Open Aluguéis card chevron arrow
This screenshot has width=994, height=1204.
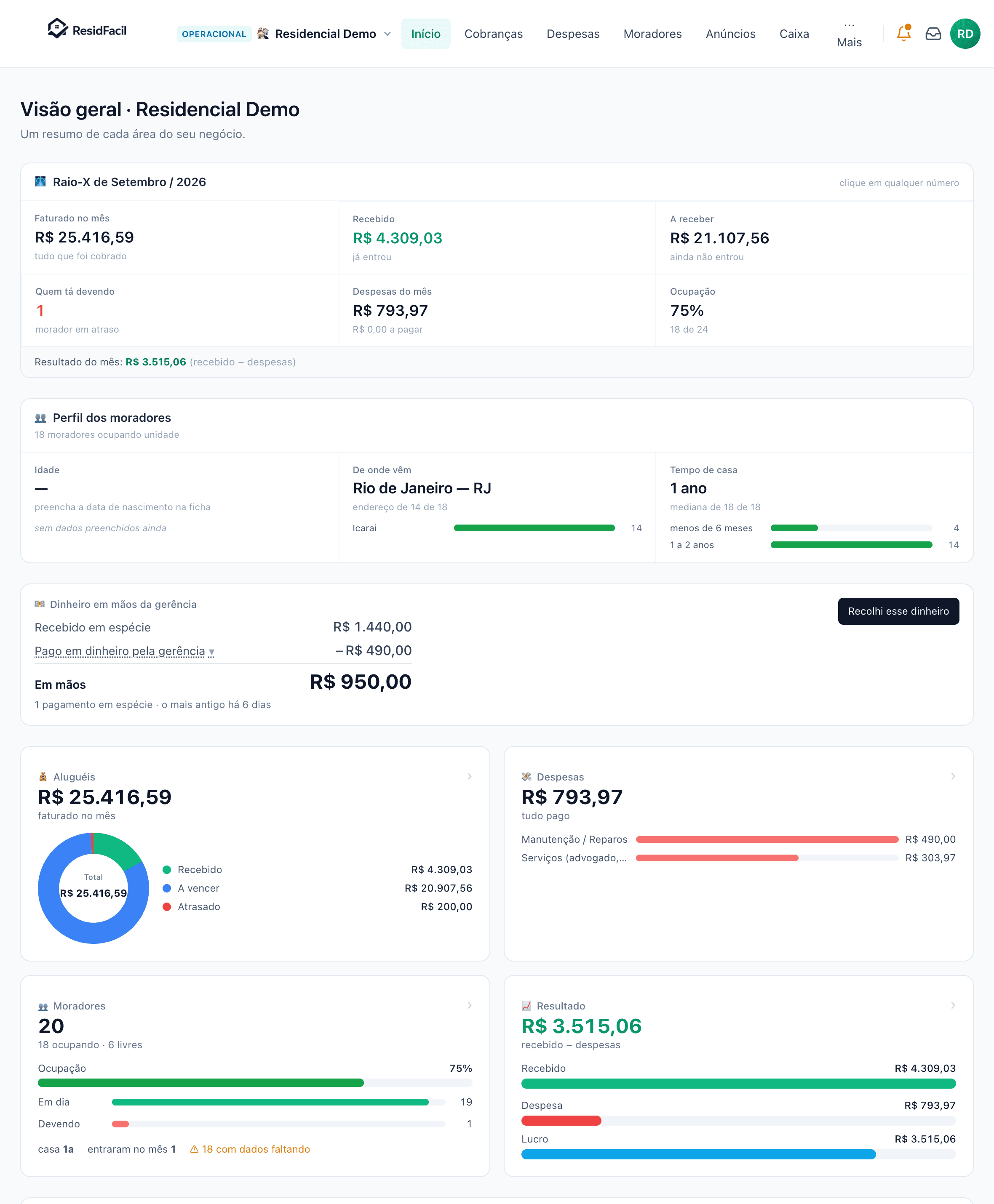point(470,777)
